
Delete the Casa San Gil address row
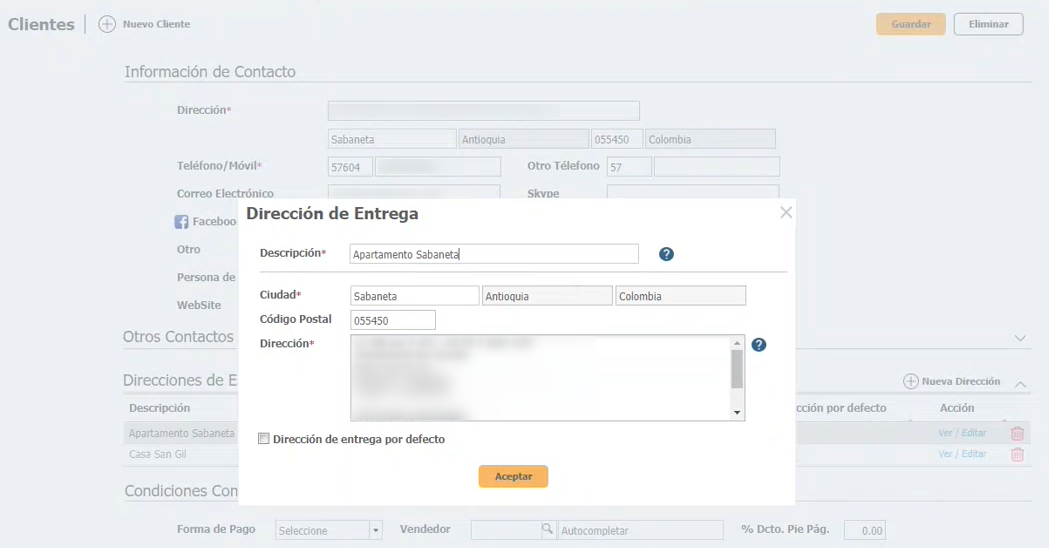point(1017,455)
